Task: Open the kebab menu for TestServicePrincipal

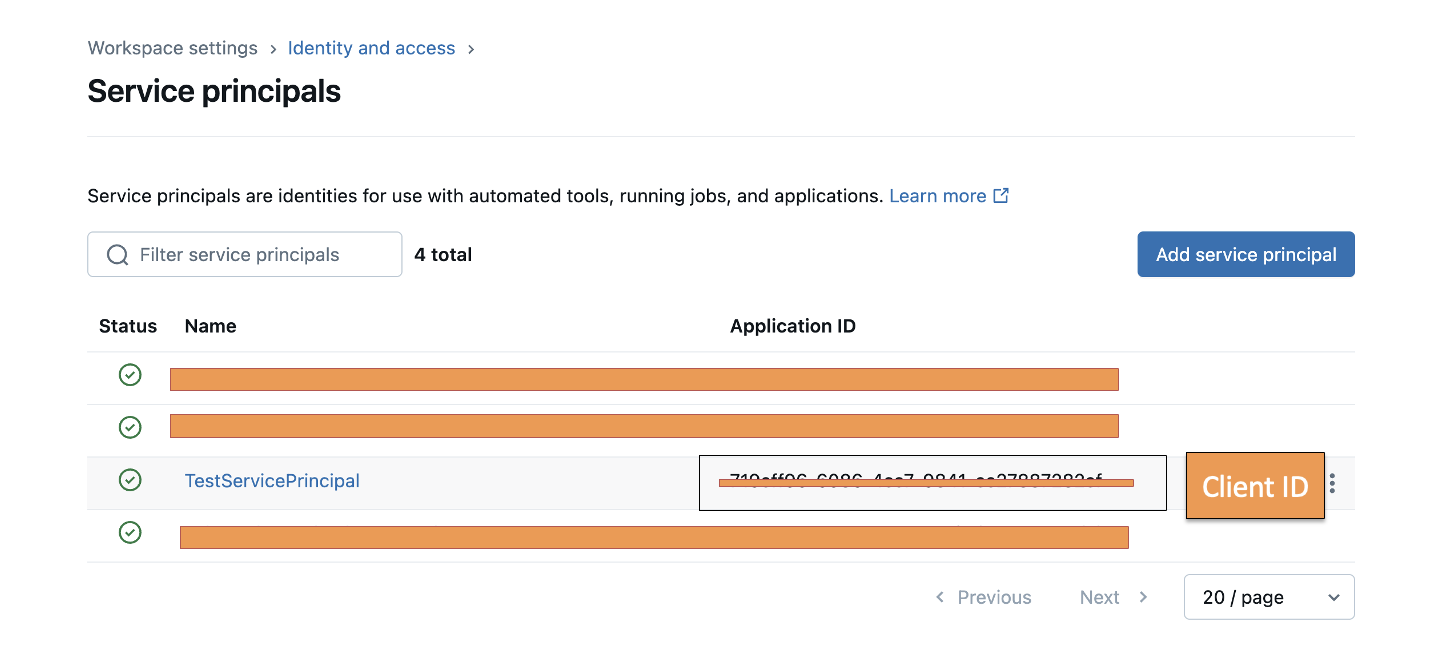Action: (1333, 484)
